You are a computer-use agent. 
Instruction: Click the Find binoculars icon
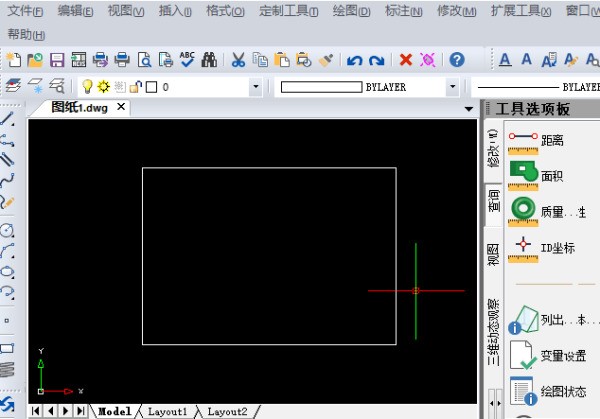pyautogui.click(x=209, y=60)
